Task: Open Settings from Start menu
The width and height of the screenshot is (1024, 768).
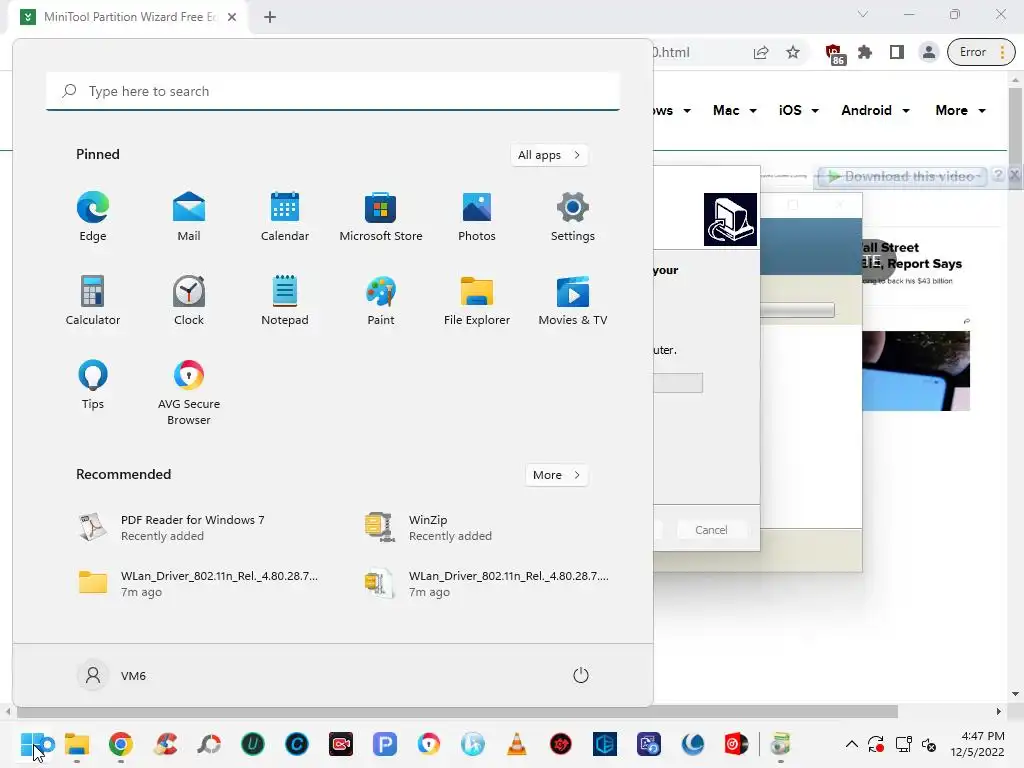Action: [x=573, y=217]
